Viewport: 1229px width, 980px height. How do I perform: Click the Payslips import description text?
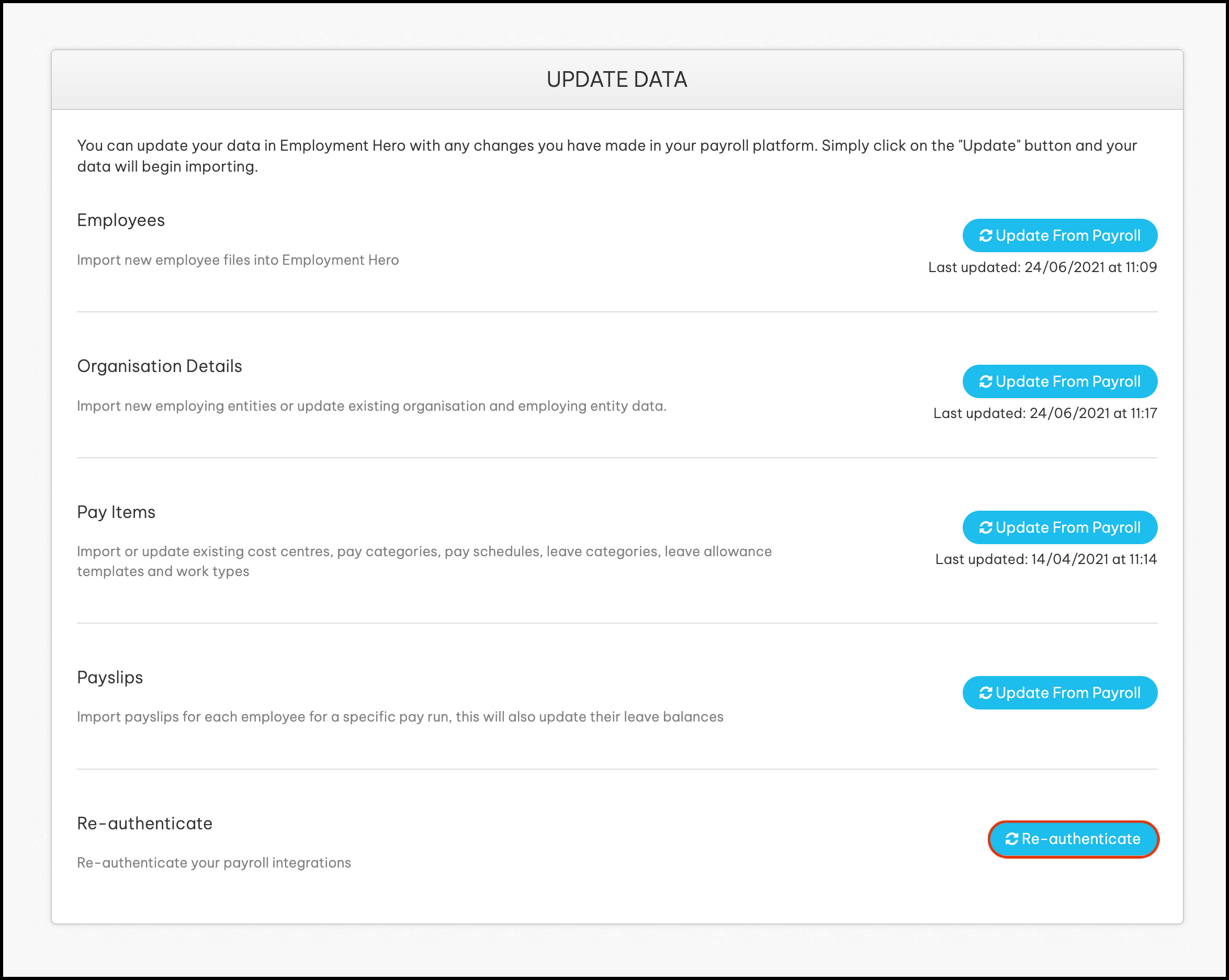pos(400,717)
